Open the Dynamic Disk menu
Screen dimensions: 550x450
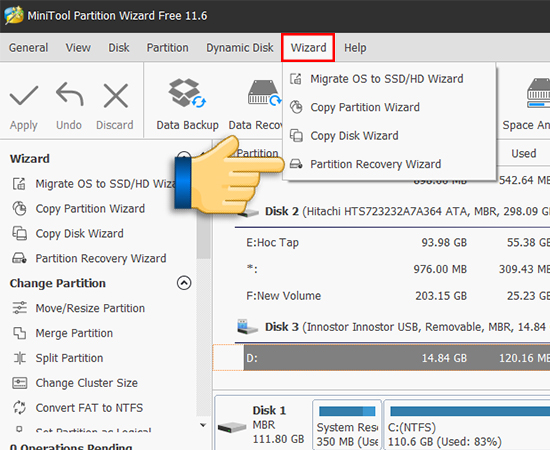tap(240, 48)
